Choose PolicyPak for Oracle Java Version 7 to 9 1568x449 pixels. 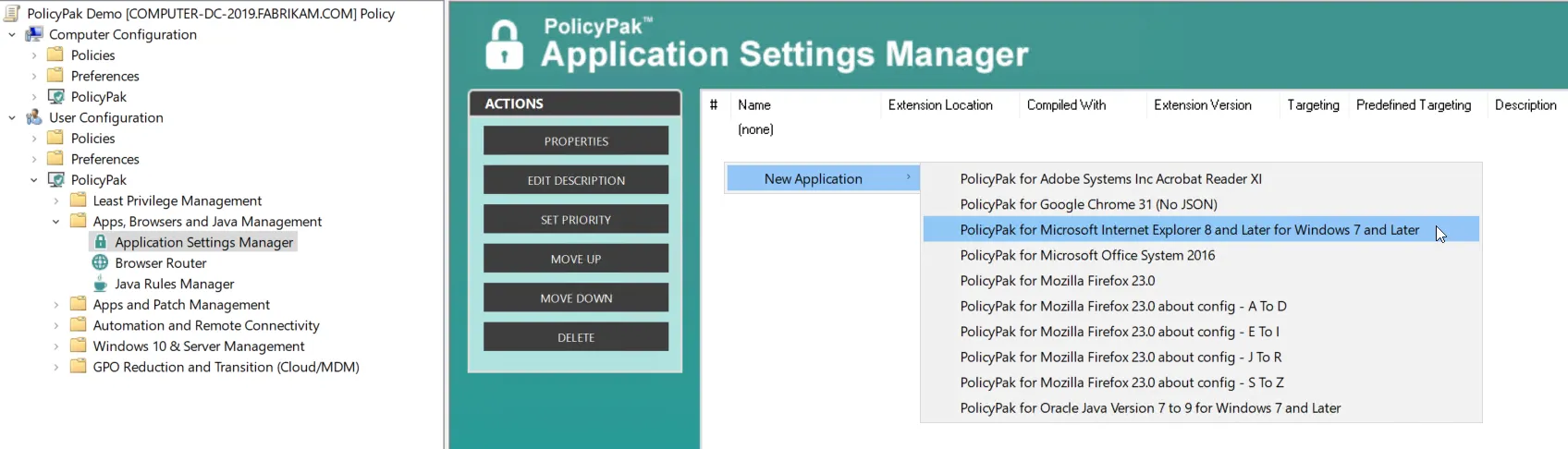coord(1201,407)
